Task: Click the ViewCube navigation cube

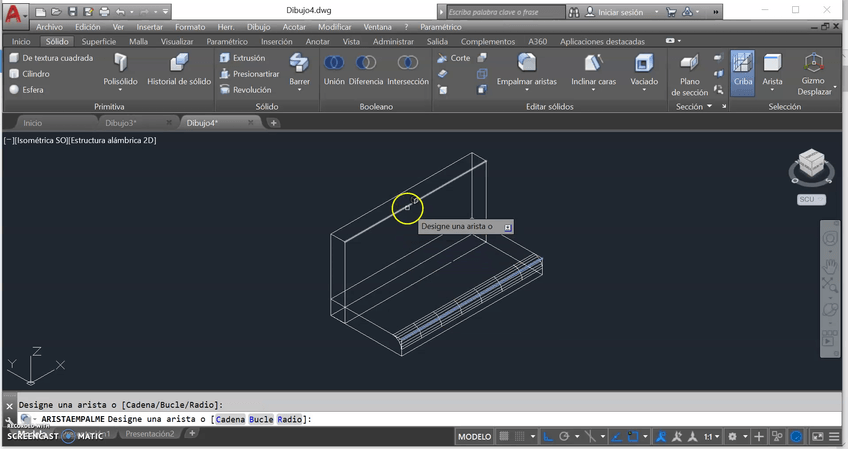Action: click(x=810, y=164)
